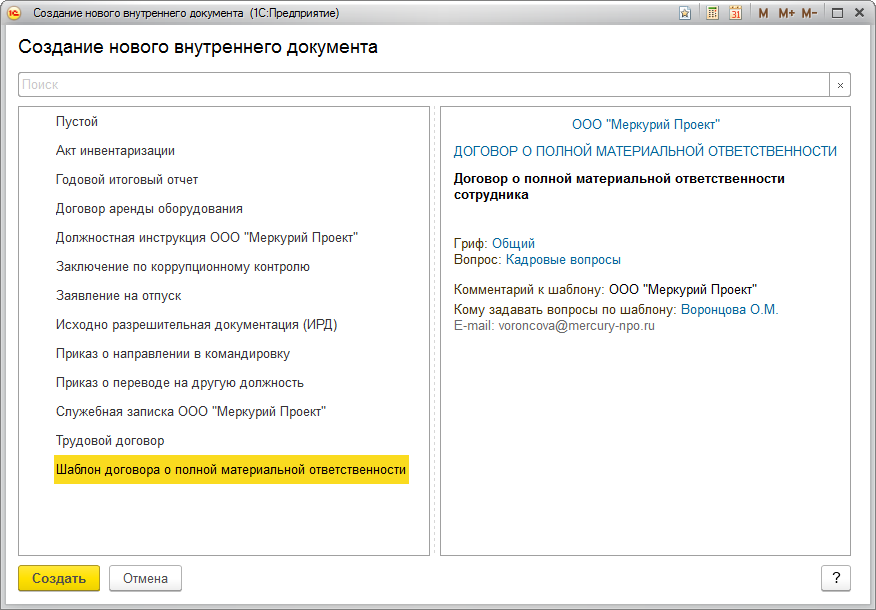Add this window to favorites via star icon
This screenshot has height=610, width=876.
pos(685,12)
